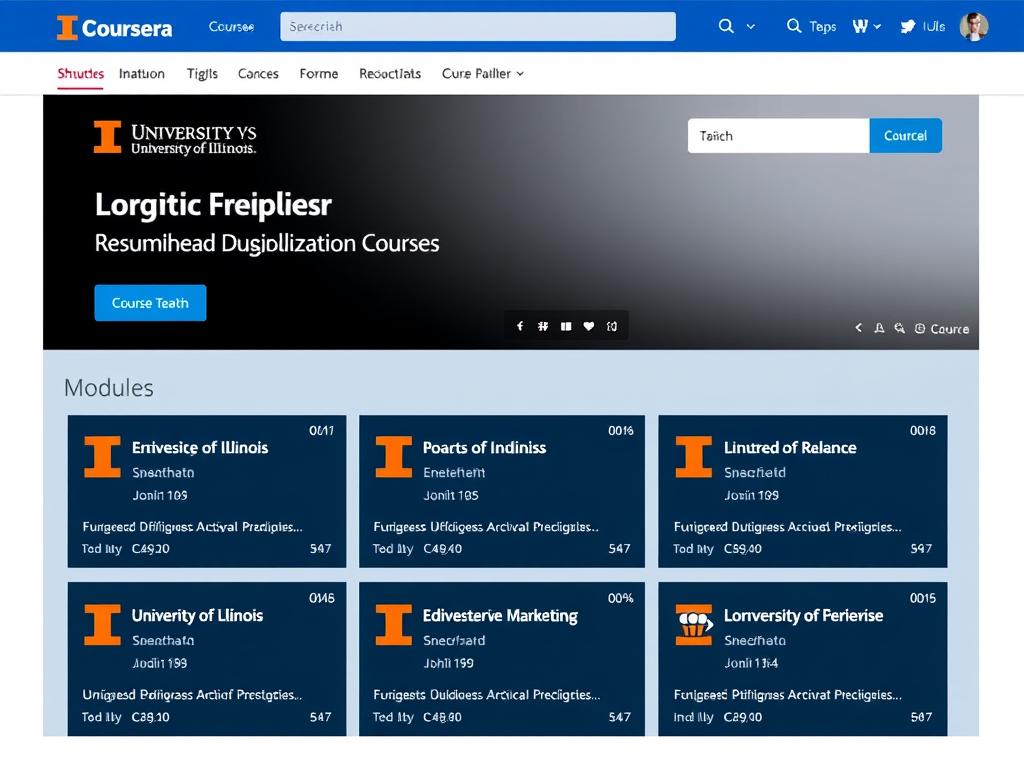Click the book icon in the banner toolbar

coord(566,326)
